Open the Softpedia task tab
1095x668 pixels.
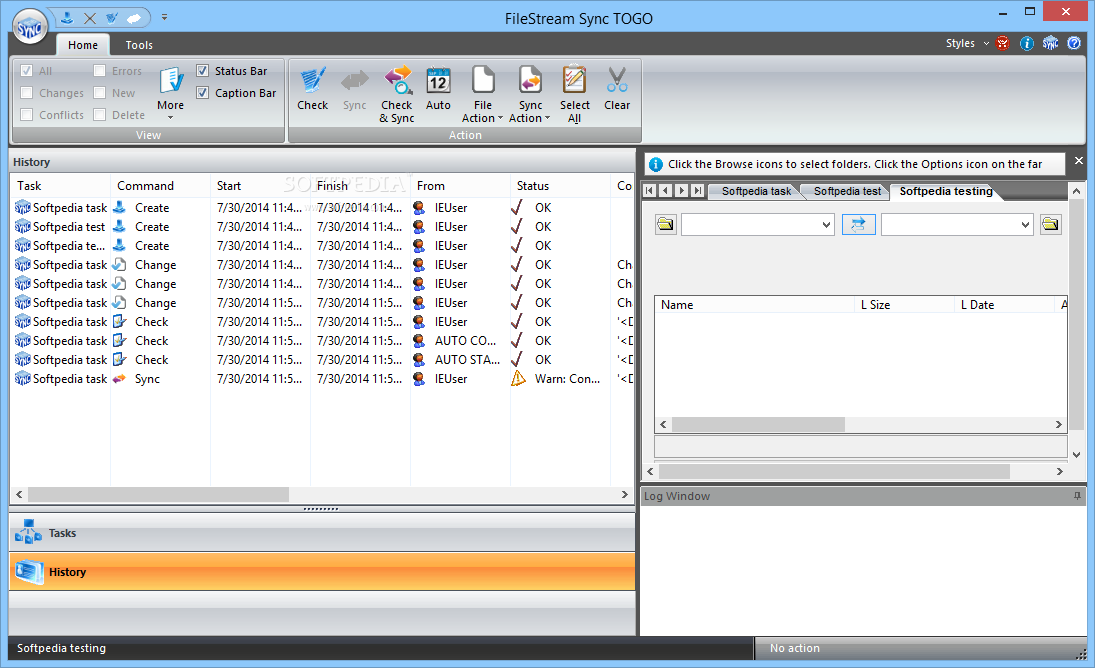[x=756, y=191]
